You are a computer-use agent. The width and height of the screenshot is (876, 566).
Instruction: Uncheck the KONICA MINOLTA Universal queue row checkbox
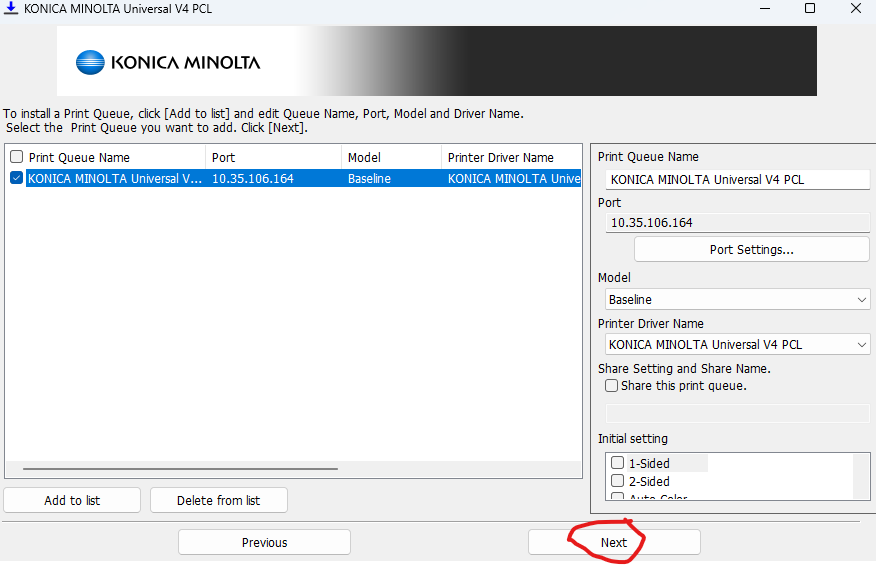coord(16,179)
